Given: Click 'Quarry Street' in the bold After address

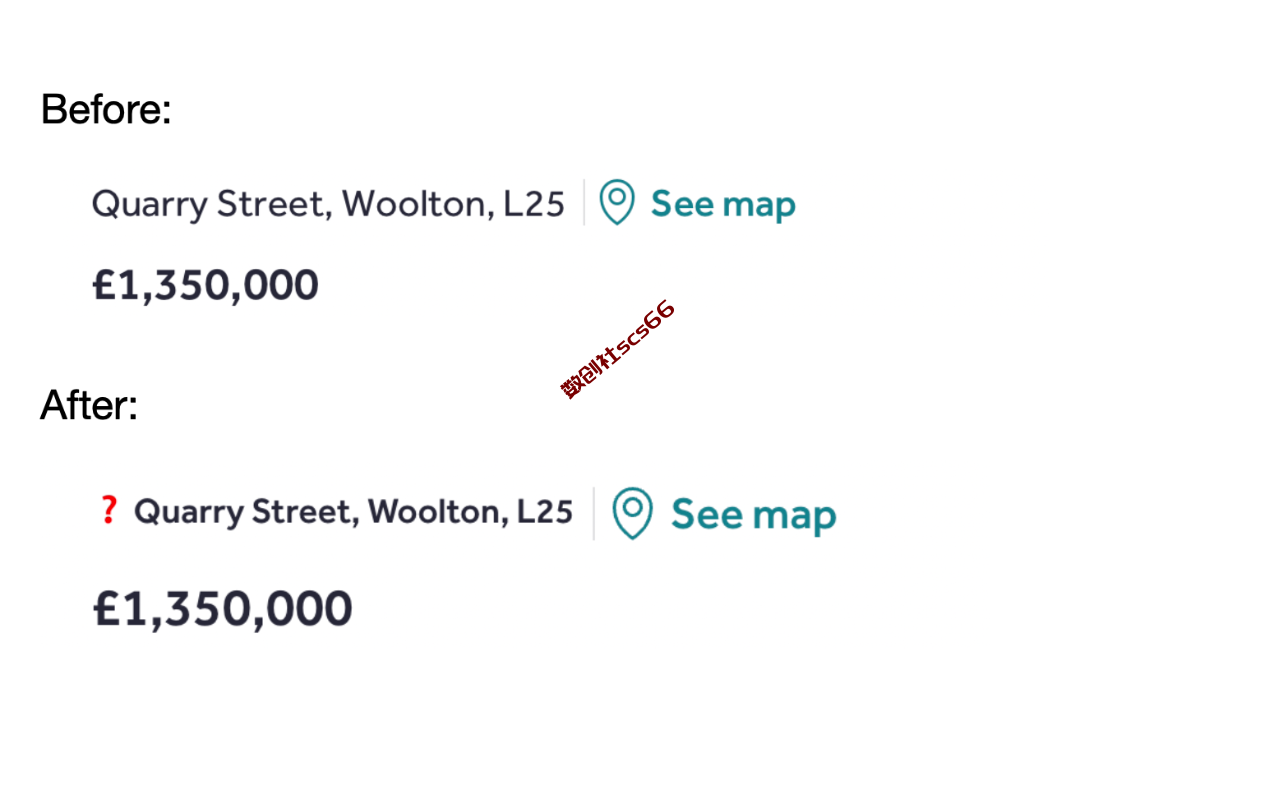Looking at the screenshot, I should click(245, 512).
